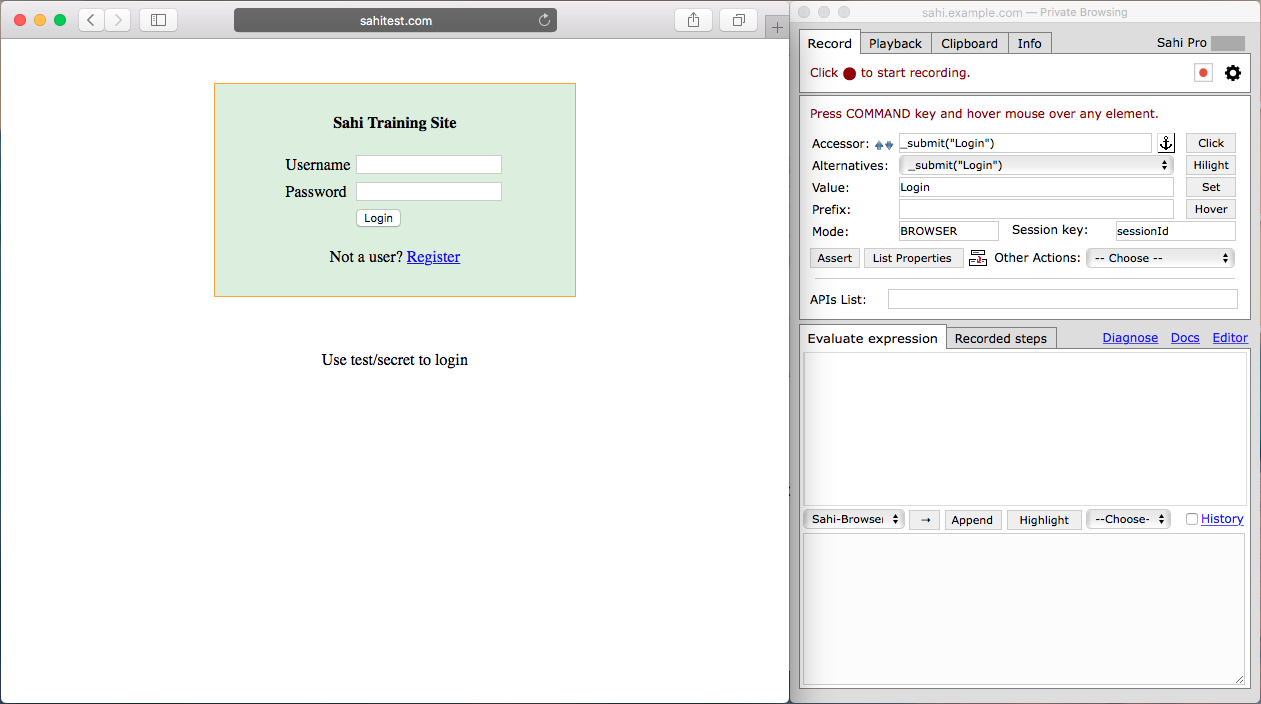Click the blue arrows icon next to Accessor
This screenshot has height=704, width=1261.
(884, 145)
